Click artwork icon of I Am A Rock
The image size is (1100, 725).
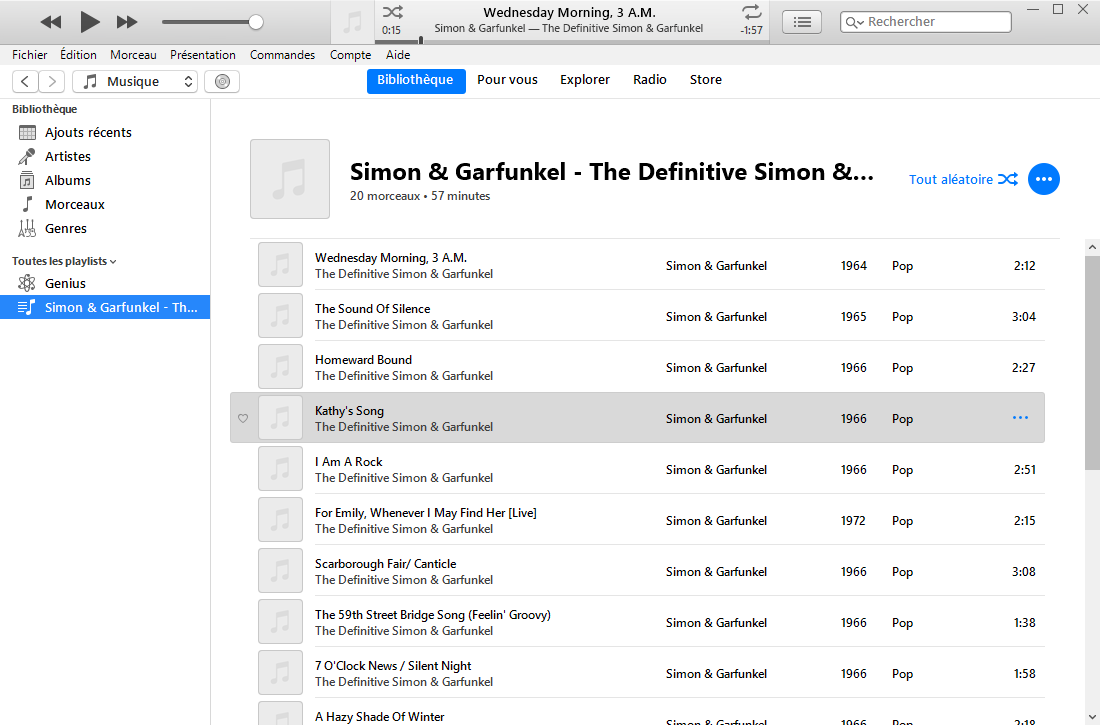(x=281, y=469)
